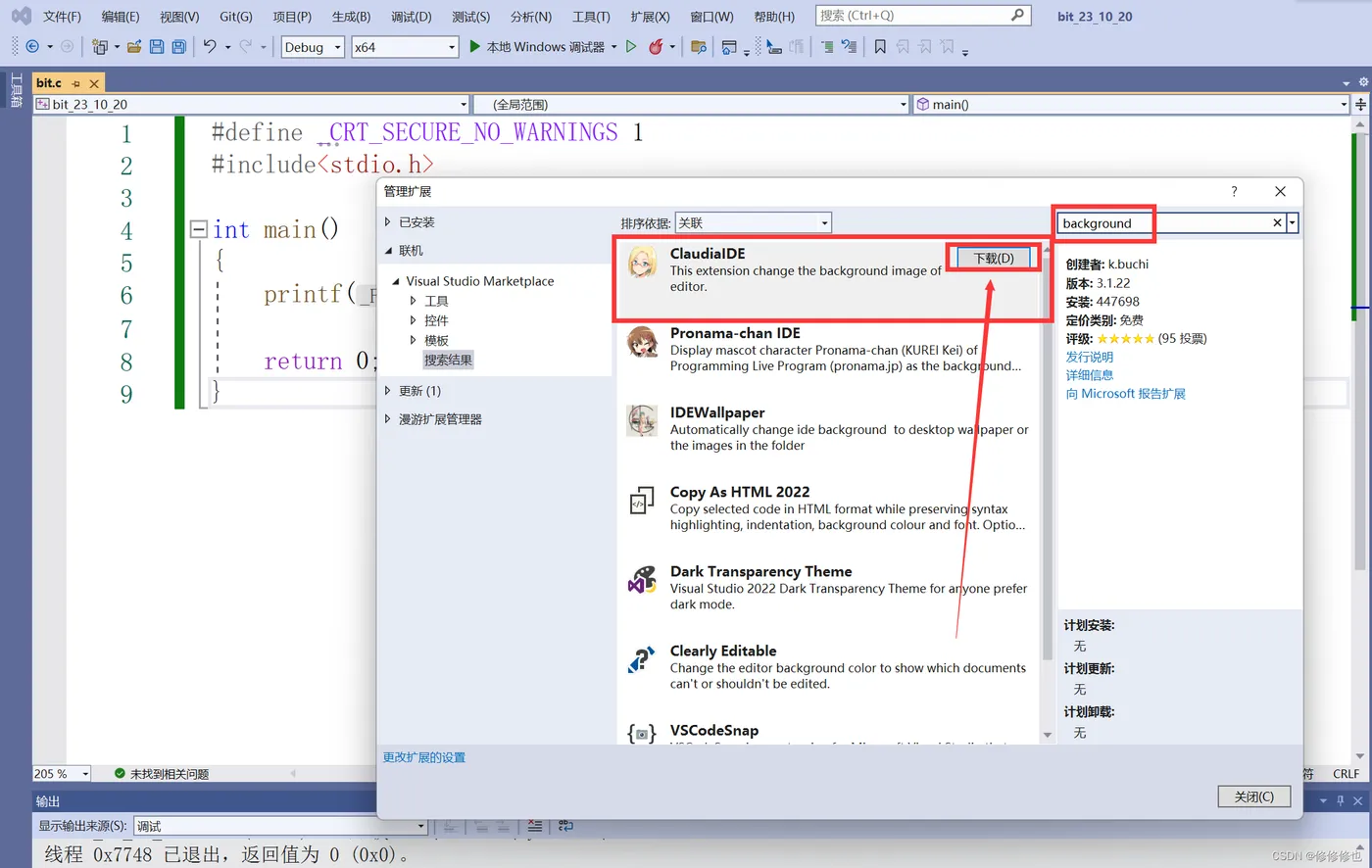This screenshot has width=1372, height=868.
Task: Expand the Updates (1) category
Action: [x=388, y=390]
